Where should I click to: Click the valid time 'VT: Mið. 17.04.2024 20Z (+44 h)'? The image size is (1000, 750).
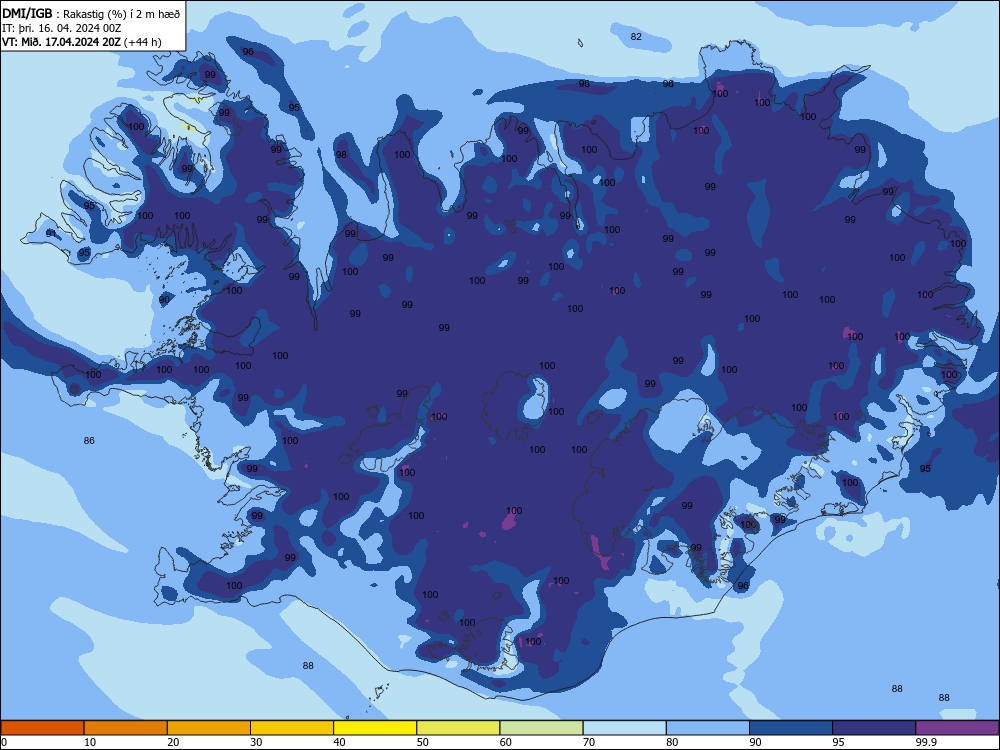[x=82, y=42]
